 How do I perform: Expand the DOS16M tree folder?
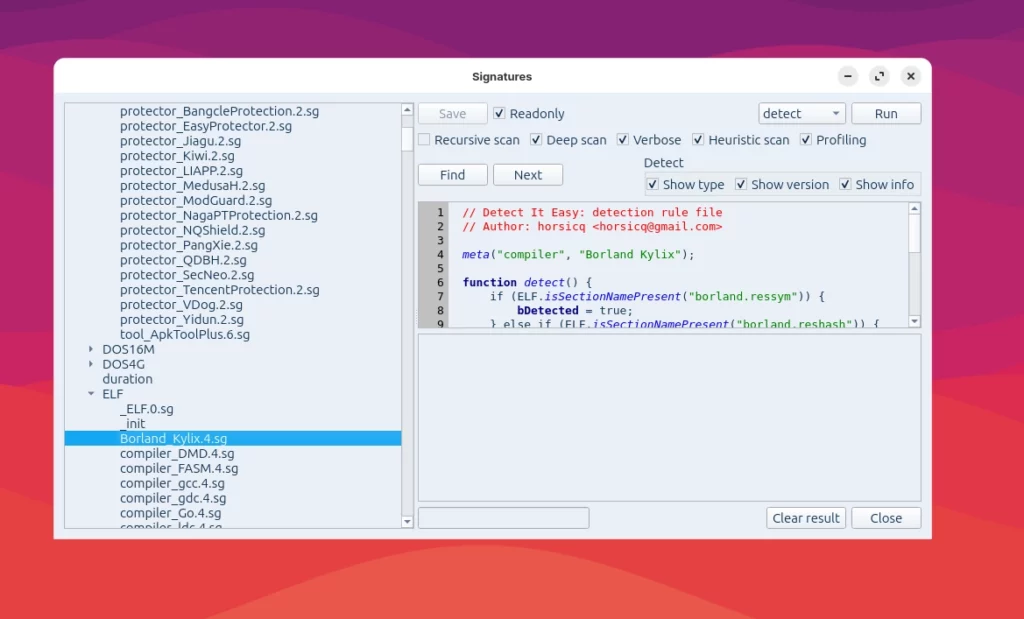click(x=91, y=350)
